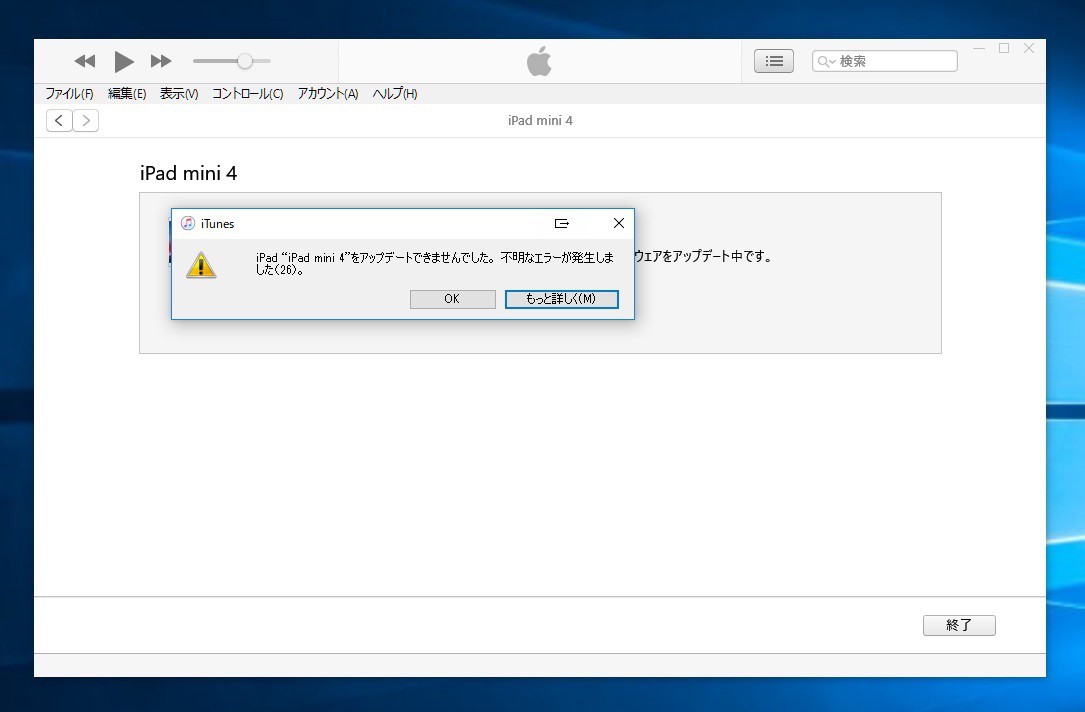Open the 表示(V) menu
The image size is (1085, 712).
tap(179, 93)
